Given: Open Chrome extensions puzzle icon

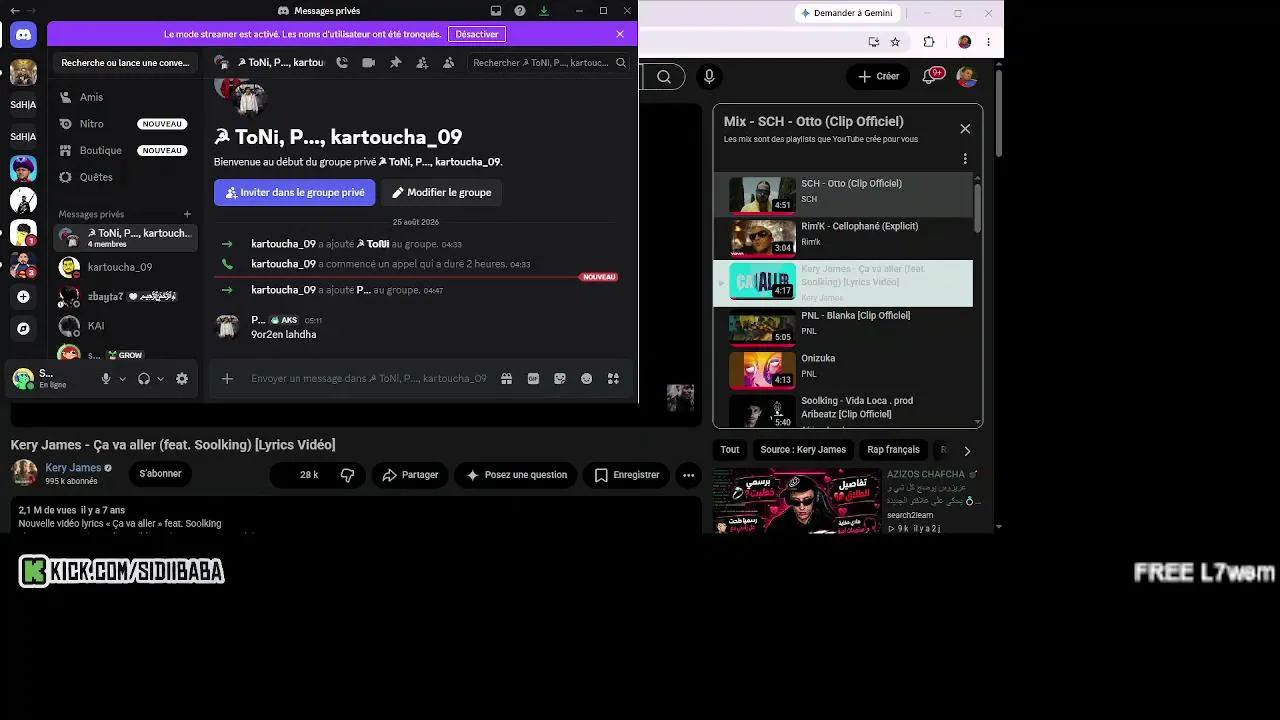Looking at the screenshot, I should (x=929, y=42).
